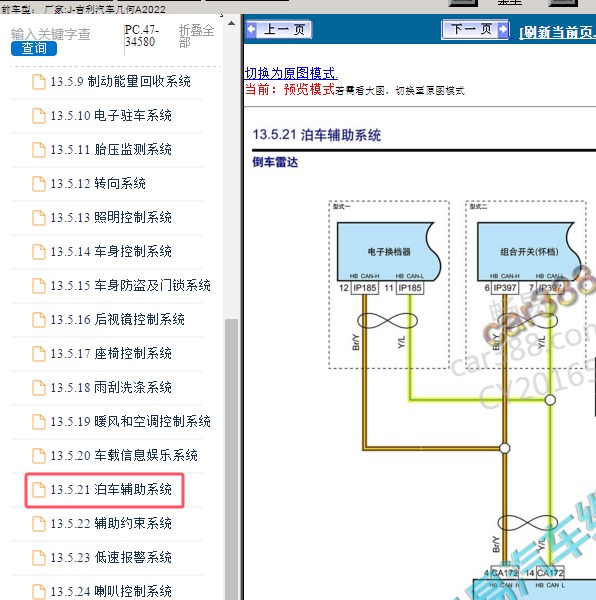Open 13.5.14 车身控制系统
Viewport: 596px width, 600px height.
pyautogui.click(x=111, y=252)
